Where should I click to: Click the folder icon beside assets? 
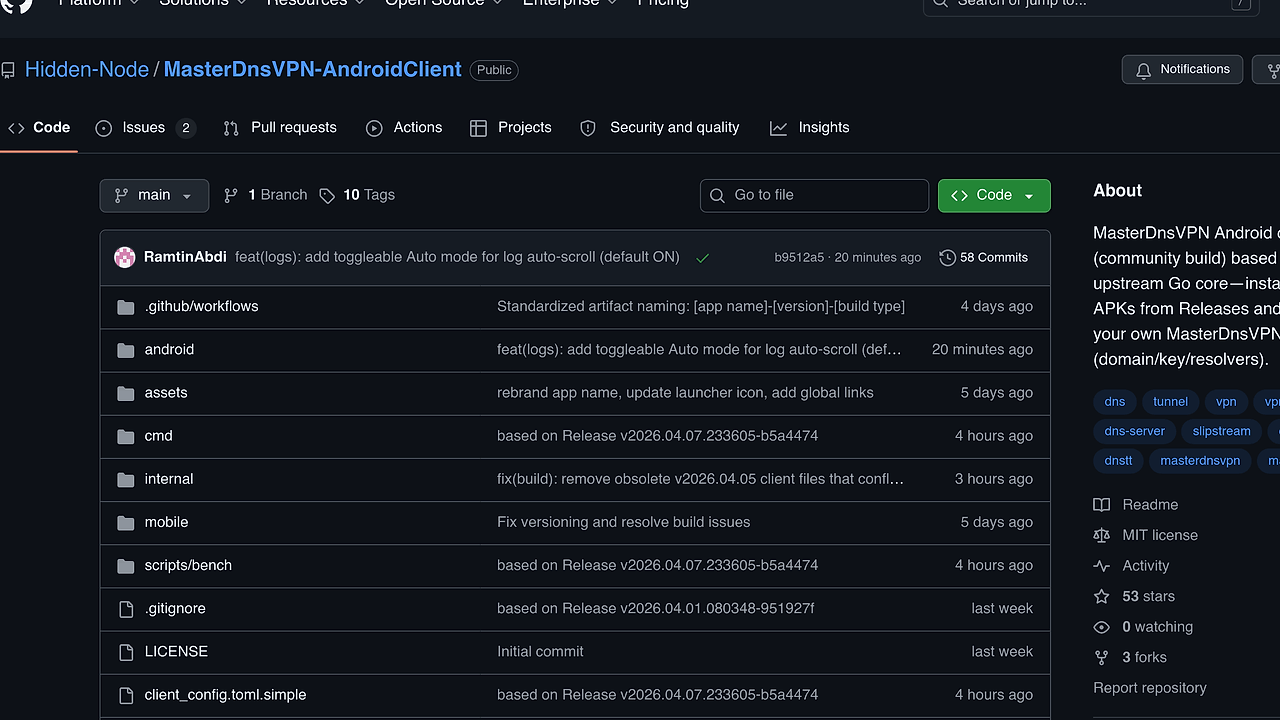(126, 393)
